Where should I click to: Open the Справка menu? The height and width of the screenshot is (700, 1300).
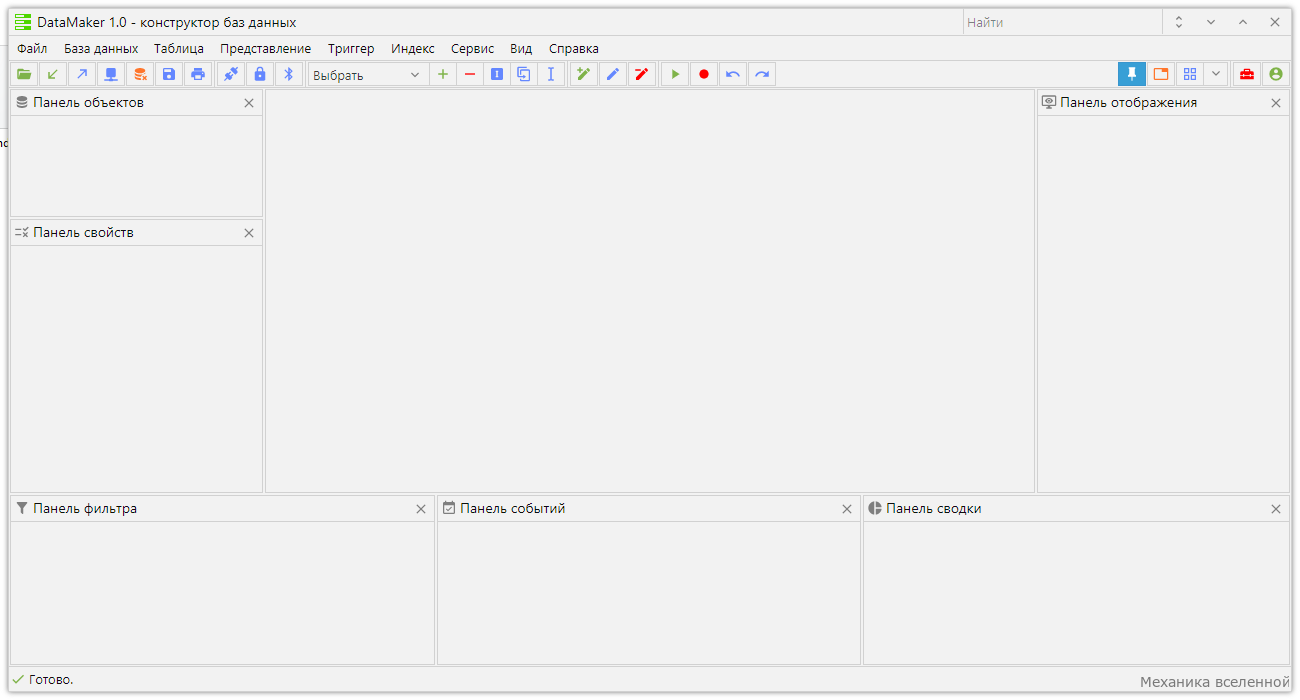[574, 48]
